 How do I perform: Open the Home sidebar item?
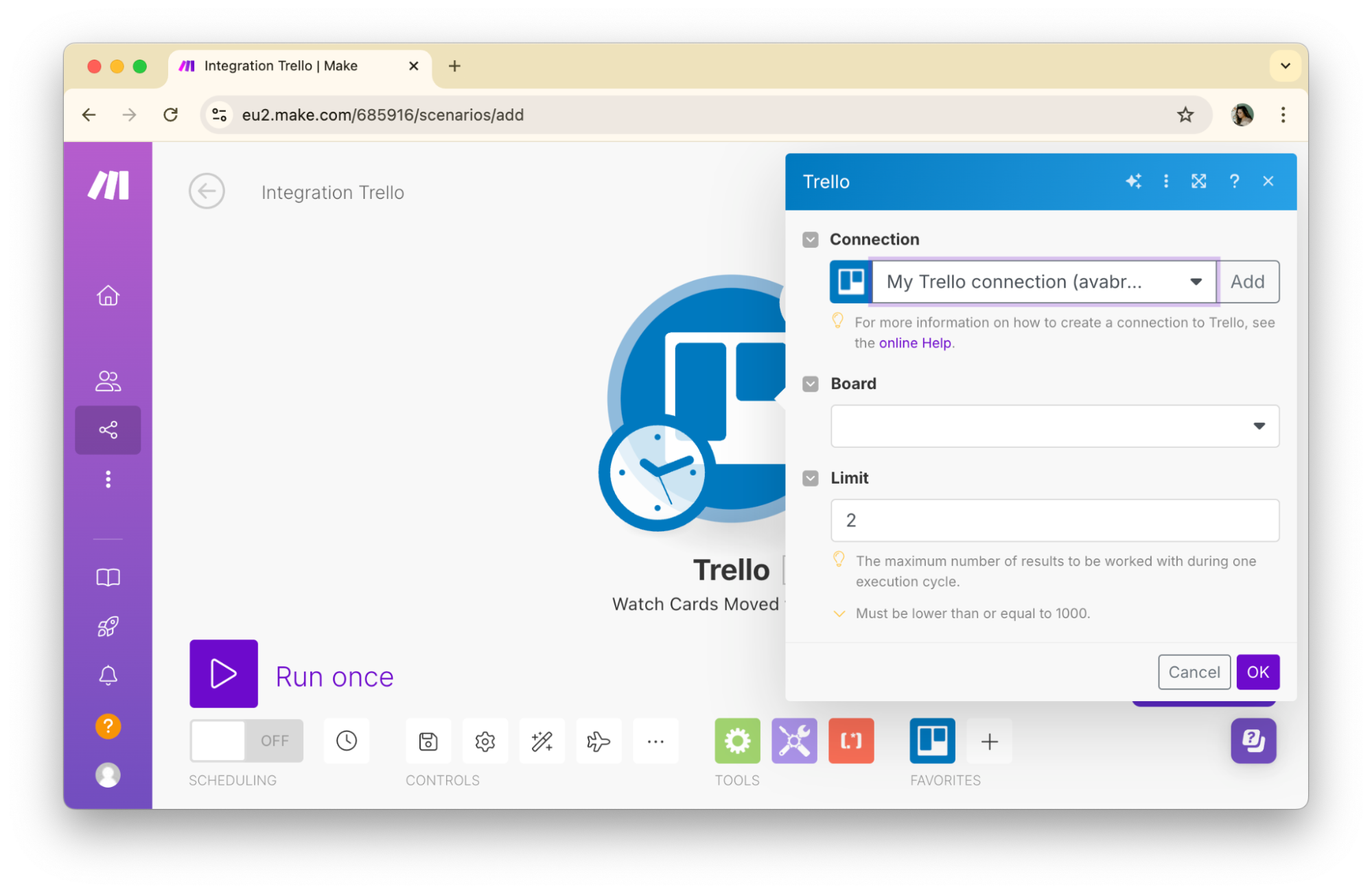(108, 296)
